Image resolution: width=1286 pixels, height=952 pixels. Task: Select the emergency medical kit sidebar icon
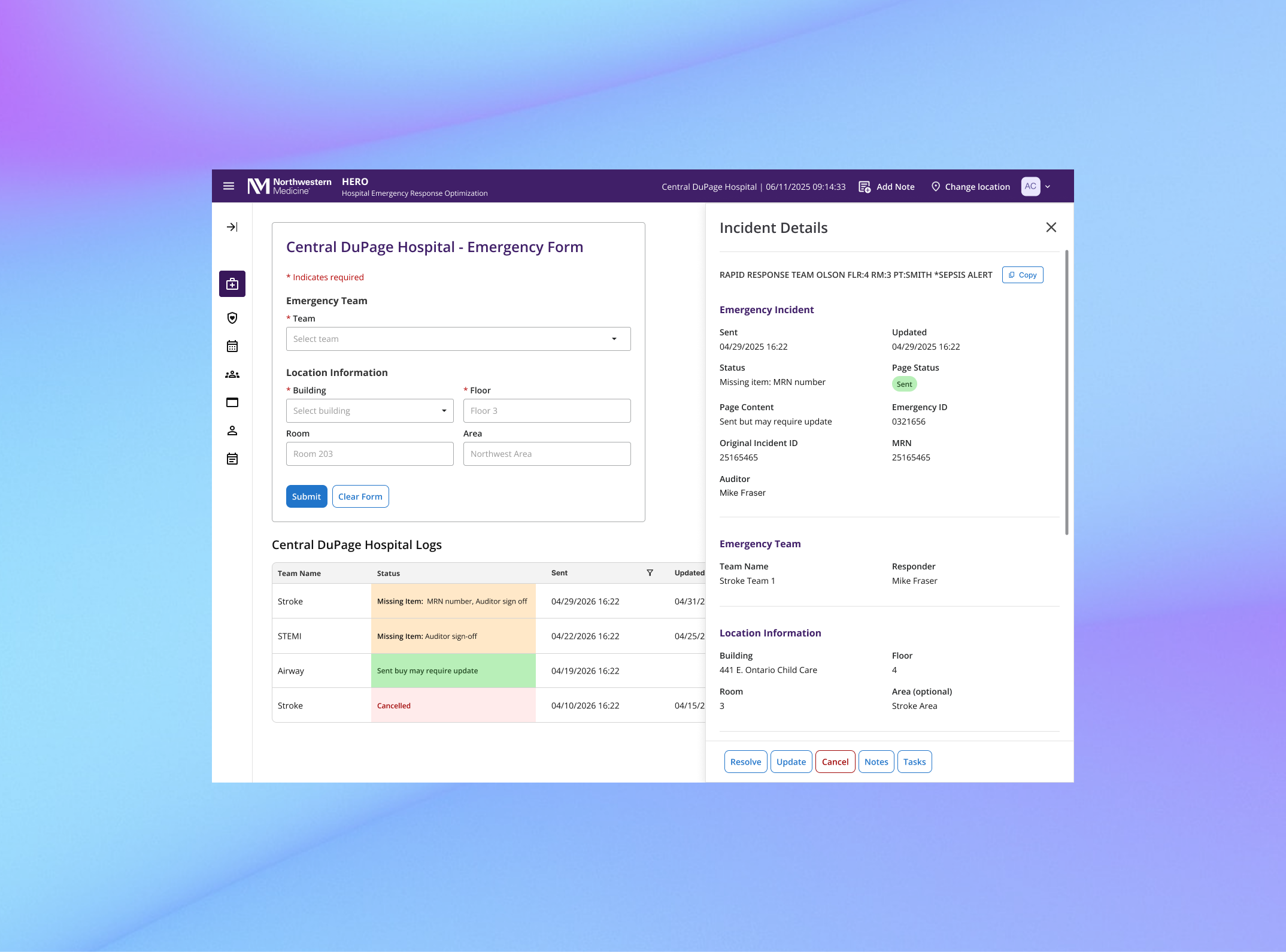232,284
